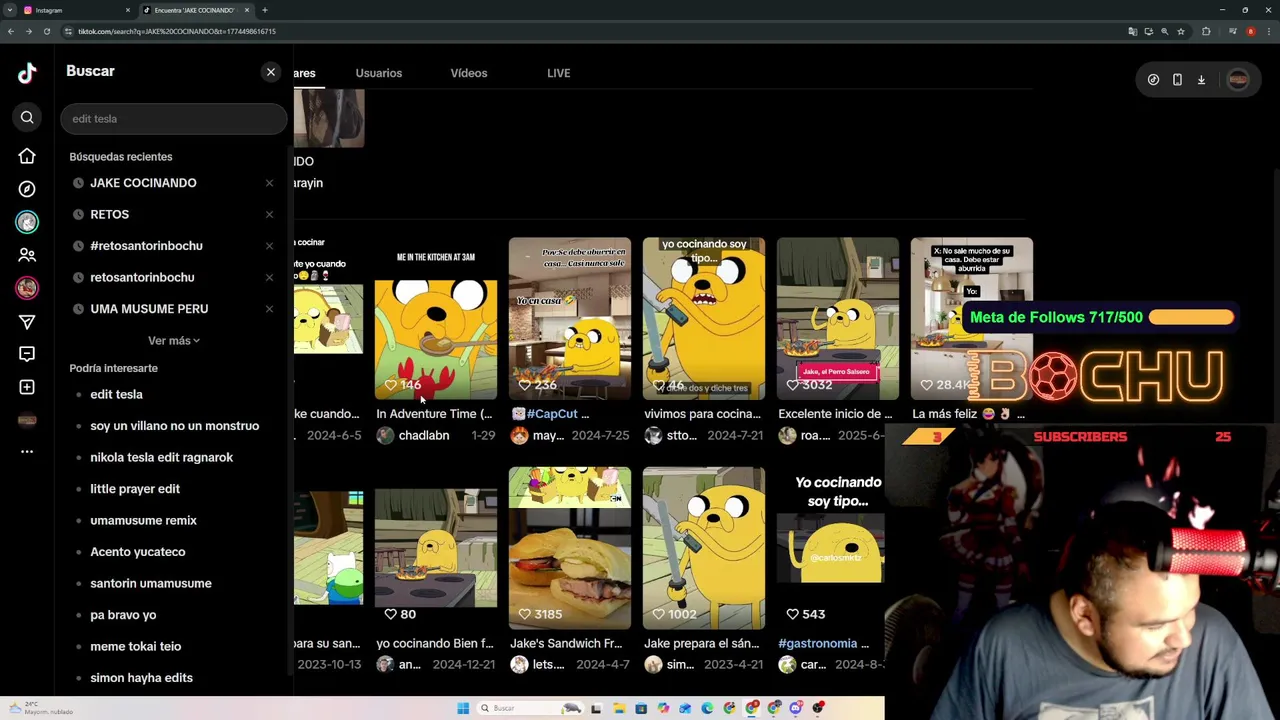Open the profile avatar top right
The height and width of the screenshot is (720, 1280).
tap(1238, 80)
